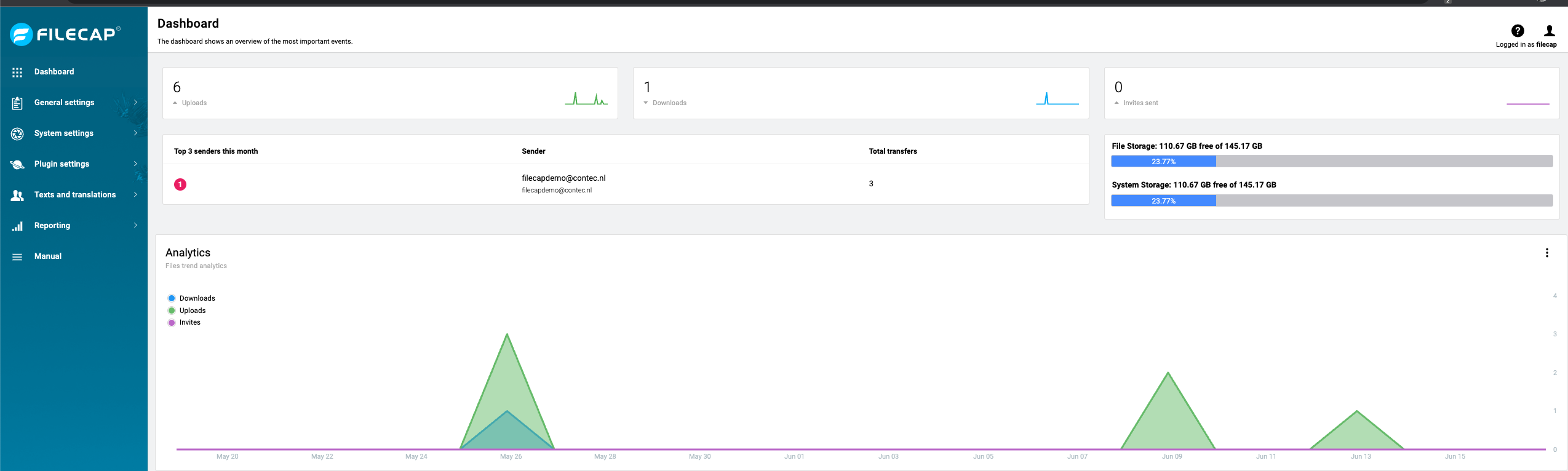This screenshot has width=1568, height=471.
Task: Click the FileCap logo
Action: pyautogui.click(x=65, y=34)
